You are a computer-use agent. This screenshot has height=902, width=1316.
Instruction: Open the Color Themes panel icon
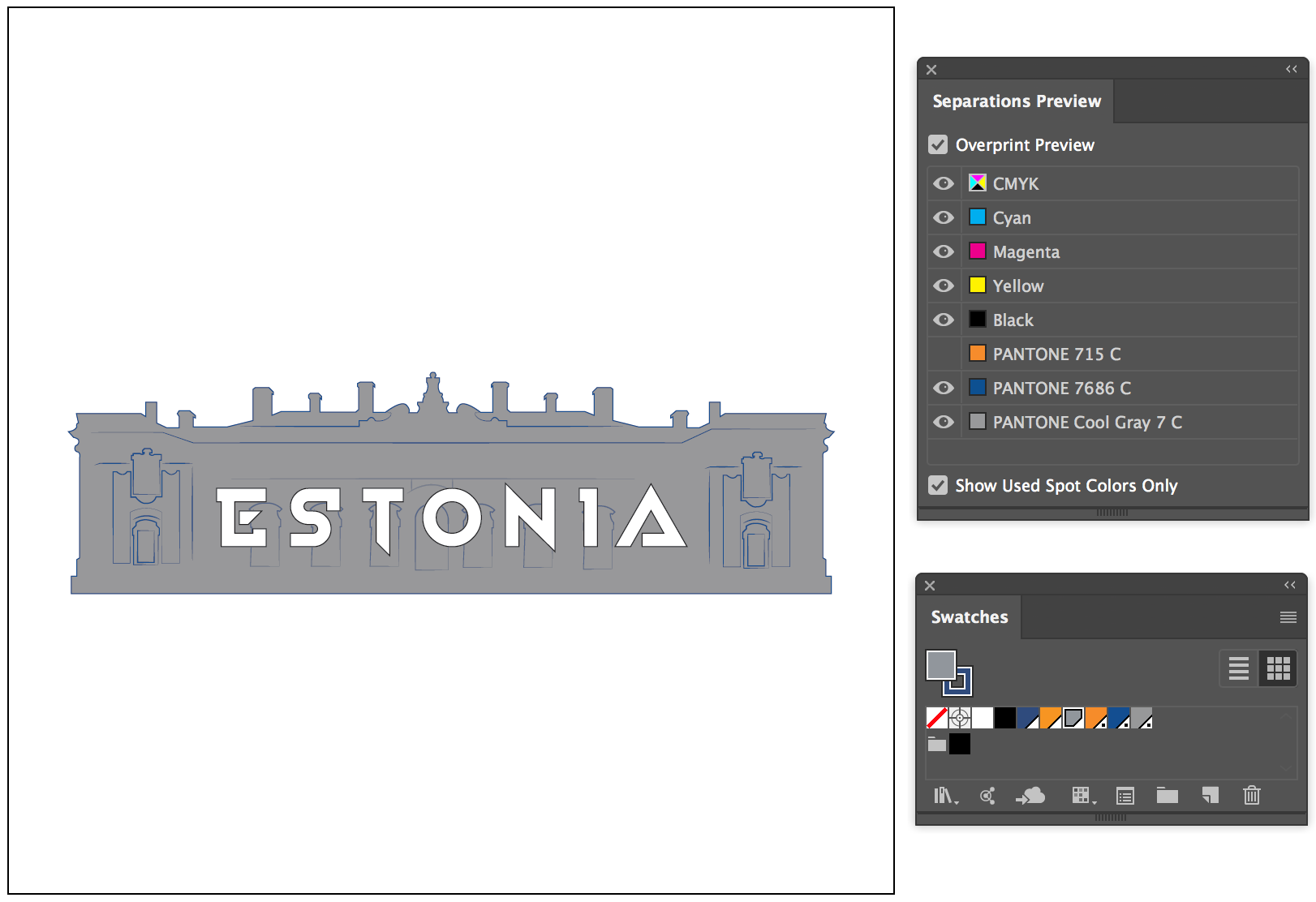(x=987, y=796)
